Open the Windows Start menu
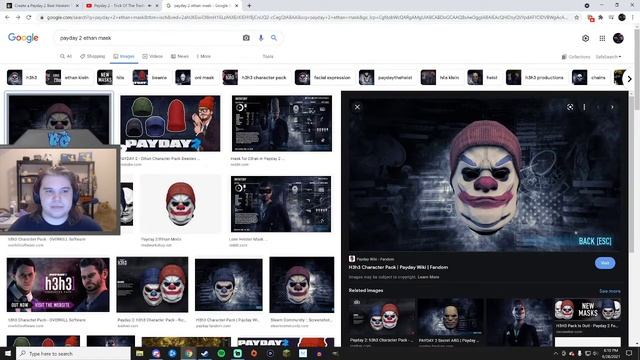This screenshot has height=360, width=640. 7,353
